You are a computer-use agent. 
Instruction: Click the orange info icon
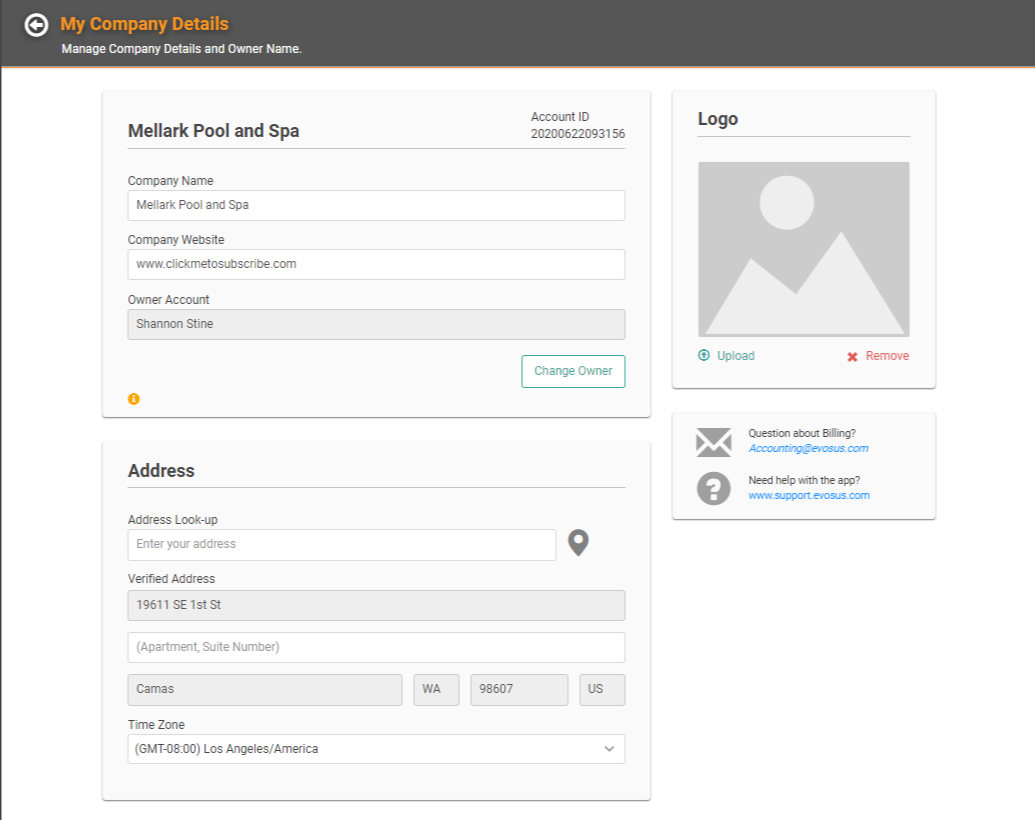pyautogui.click(x=133, y=399)
